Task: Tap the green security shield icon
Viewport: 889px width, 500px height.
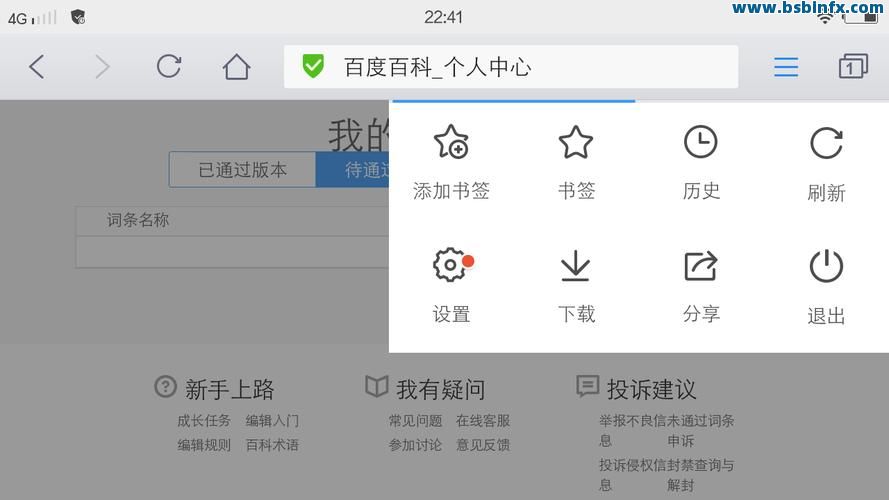Action: [x=313, y=67]
